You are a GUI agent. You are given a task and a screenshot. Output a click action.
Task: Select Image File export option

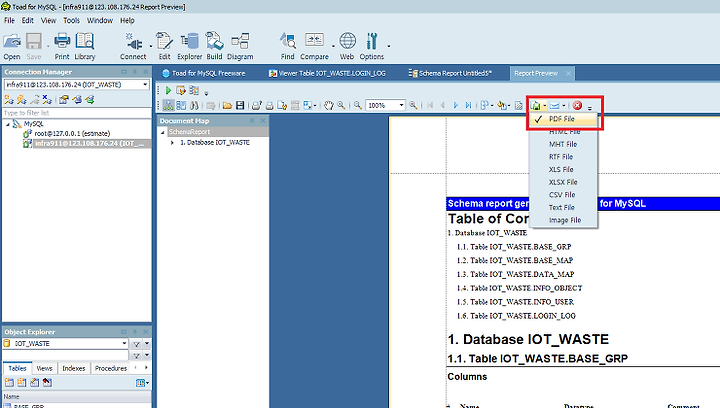click(x=563, y=220)
